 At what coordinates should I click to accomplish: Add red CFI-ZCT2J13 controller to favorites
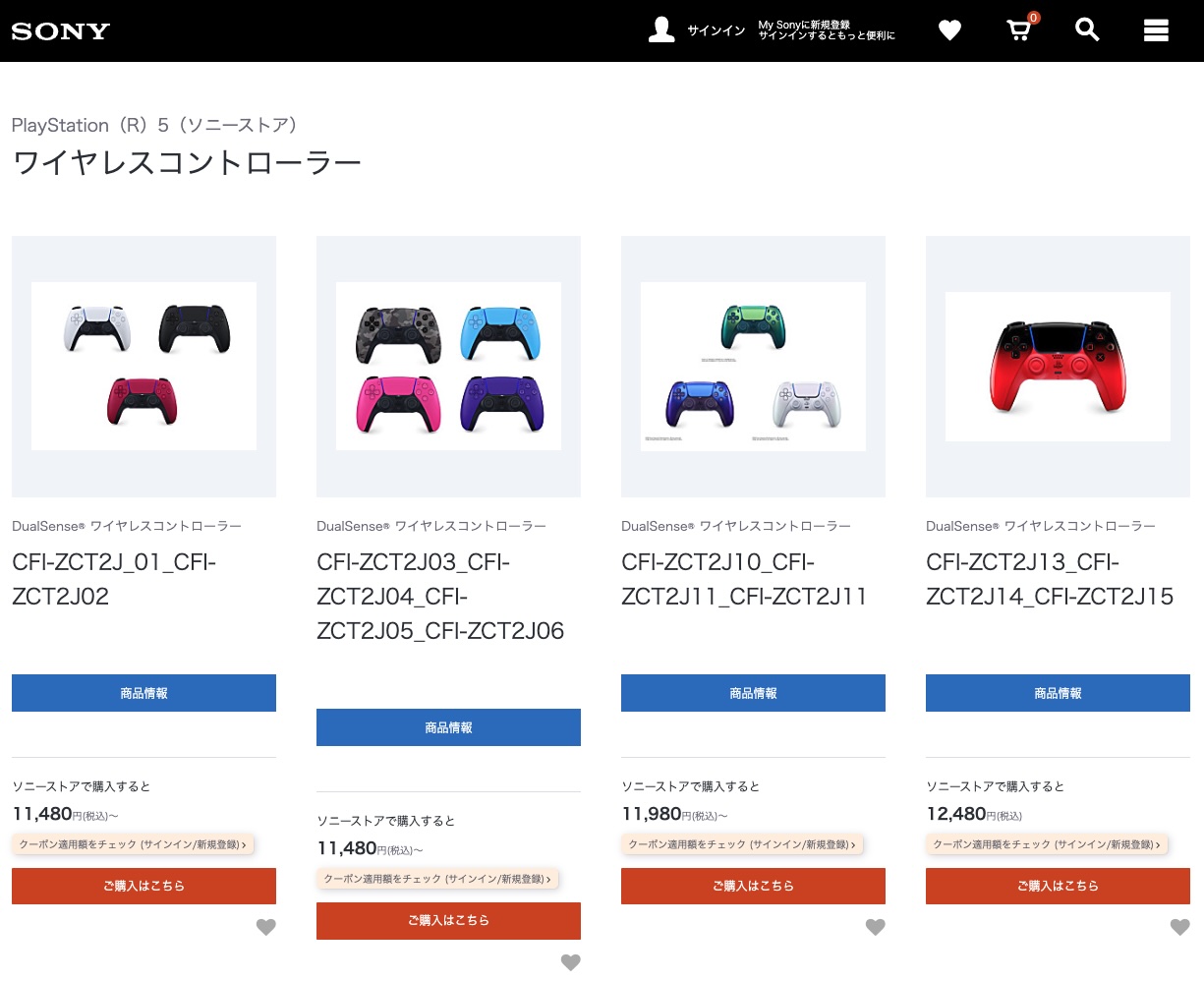[x=1179, y=927]
